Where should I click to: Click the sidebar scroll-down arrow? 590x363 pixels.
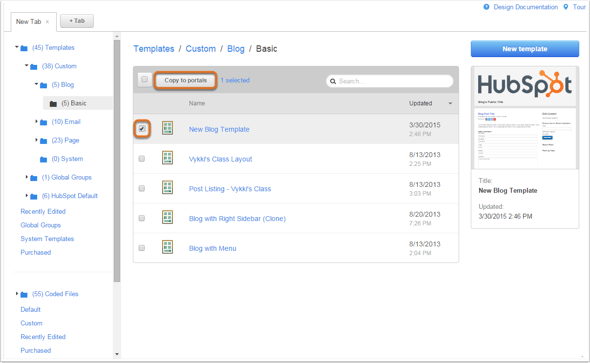(x=117, y=354)
